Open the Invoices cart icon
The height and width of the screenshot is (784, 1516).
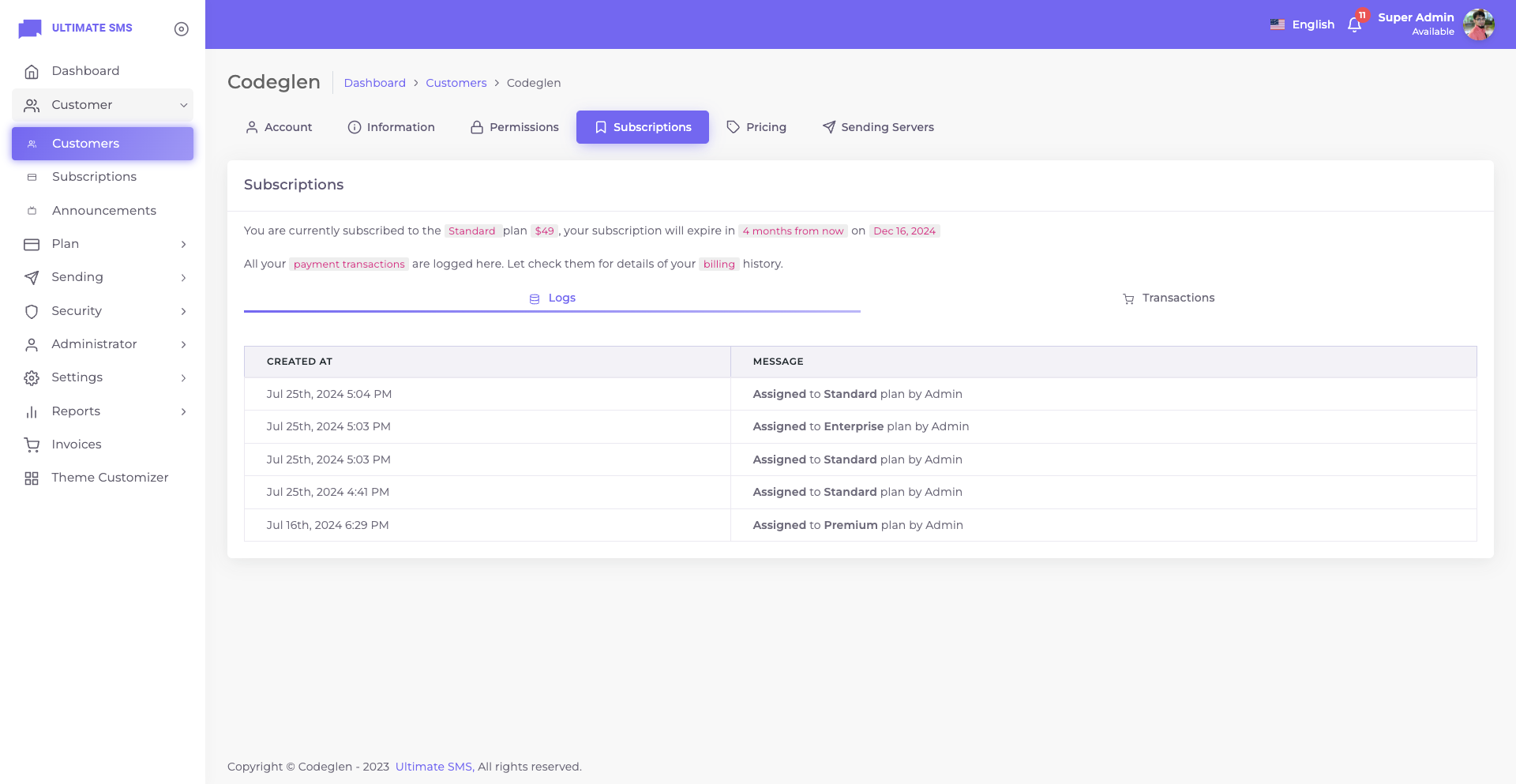(32, 444)
